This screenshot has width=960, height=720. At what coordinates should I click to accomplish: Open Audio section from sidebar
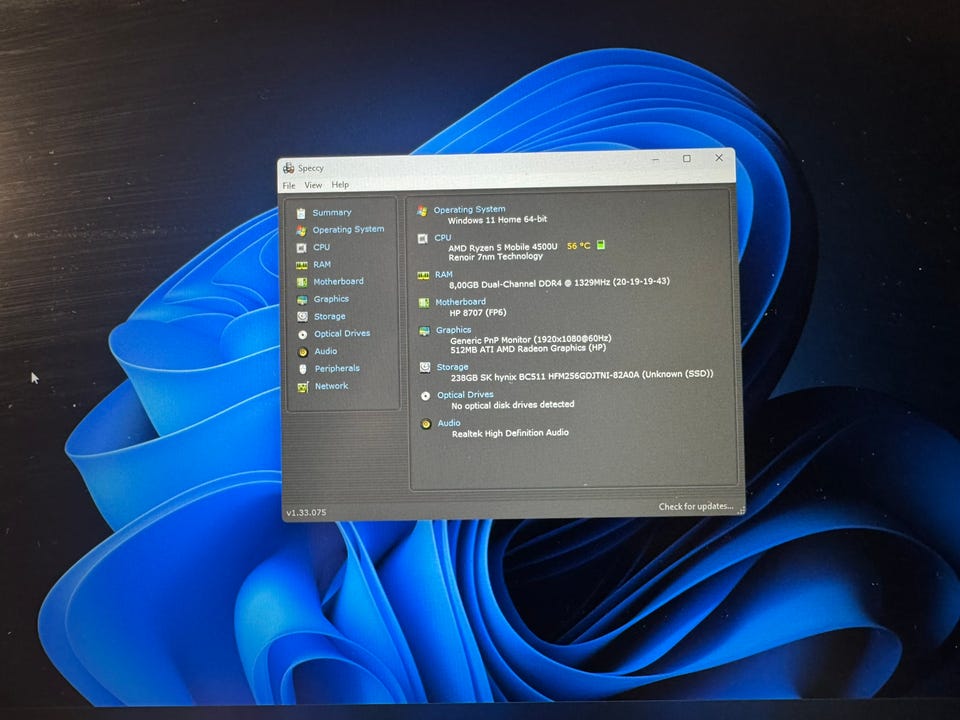pos(326,351)
